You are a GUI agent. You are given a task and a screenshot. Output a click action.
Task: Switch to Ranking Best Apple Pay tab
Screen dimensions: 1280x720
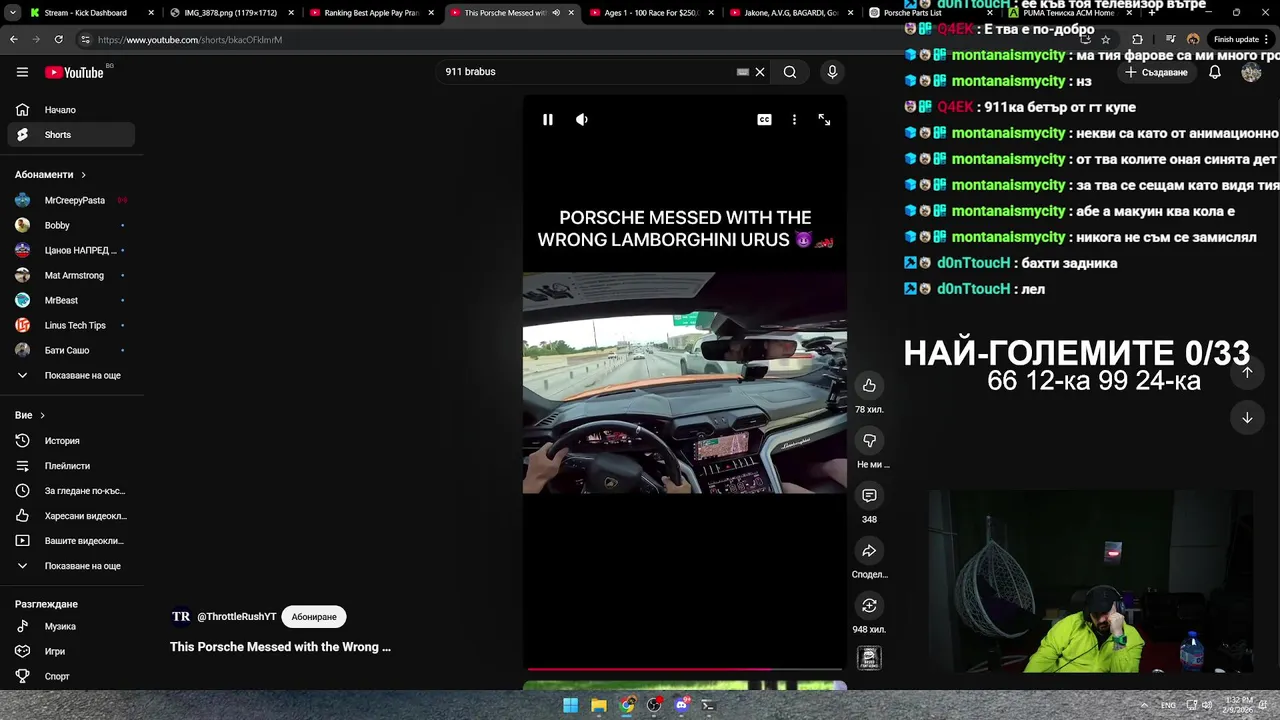pos(370,13)
